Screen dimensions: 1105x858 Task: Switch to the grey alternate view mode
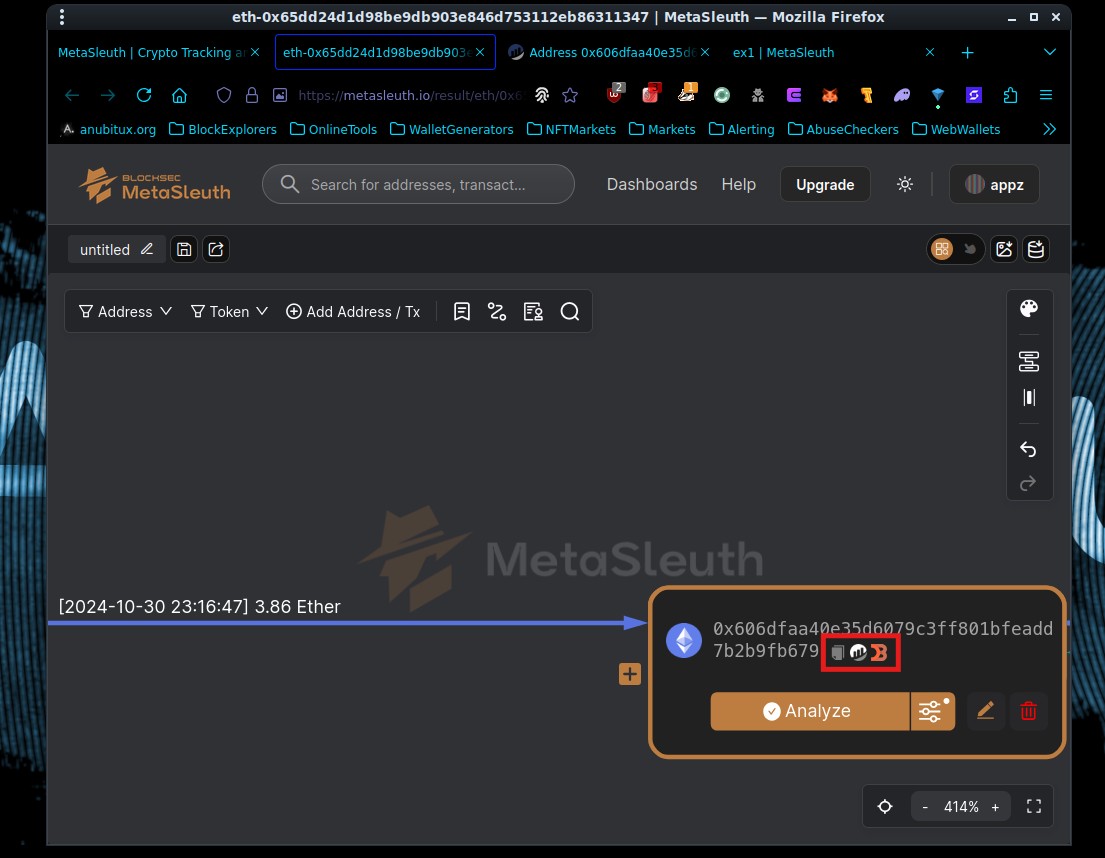point(970,249)
